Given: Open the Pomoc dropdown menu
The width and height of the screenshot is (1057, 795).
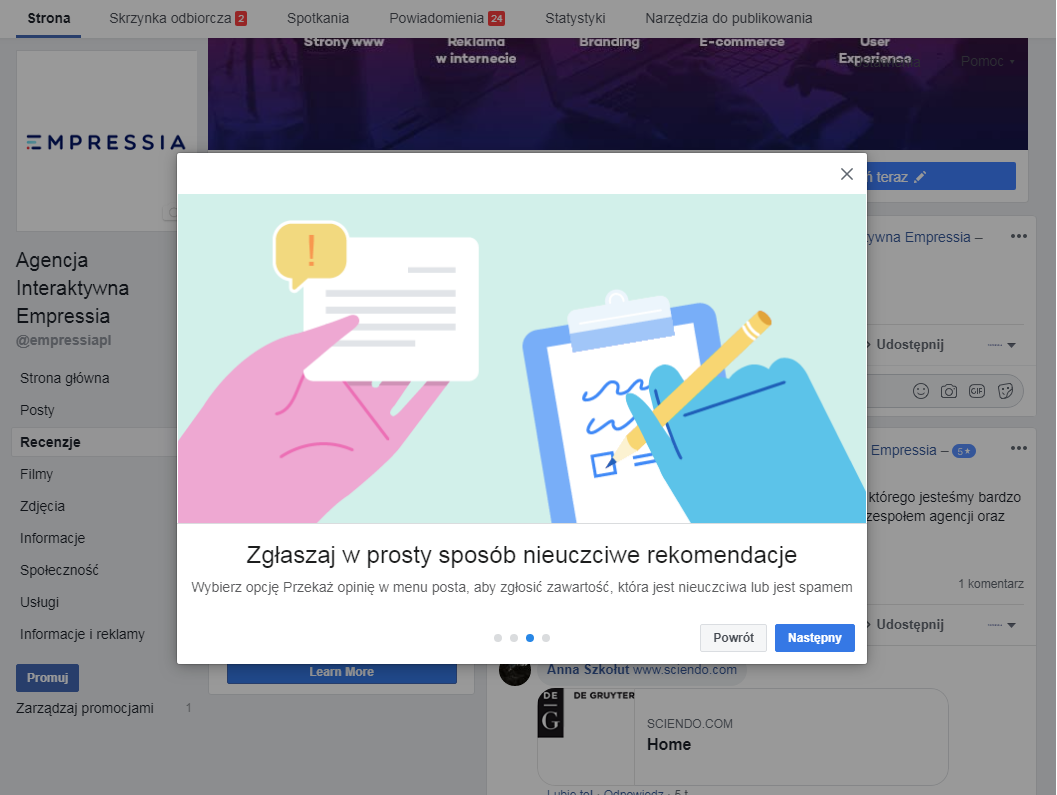Looking at the screenshot, I should (x=988, y=61).
